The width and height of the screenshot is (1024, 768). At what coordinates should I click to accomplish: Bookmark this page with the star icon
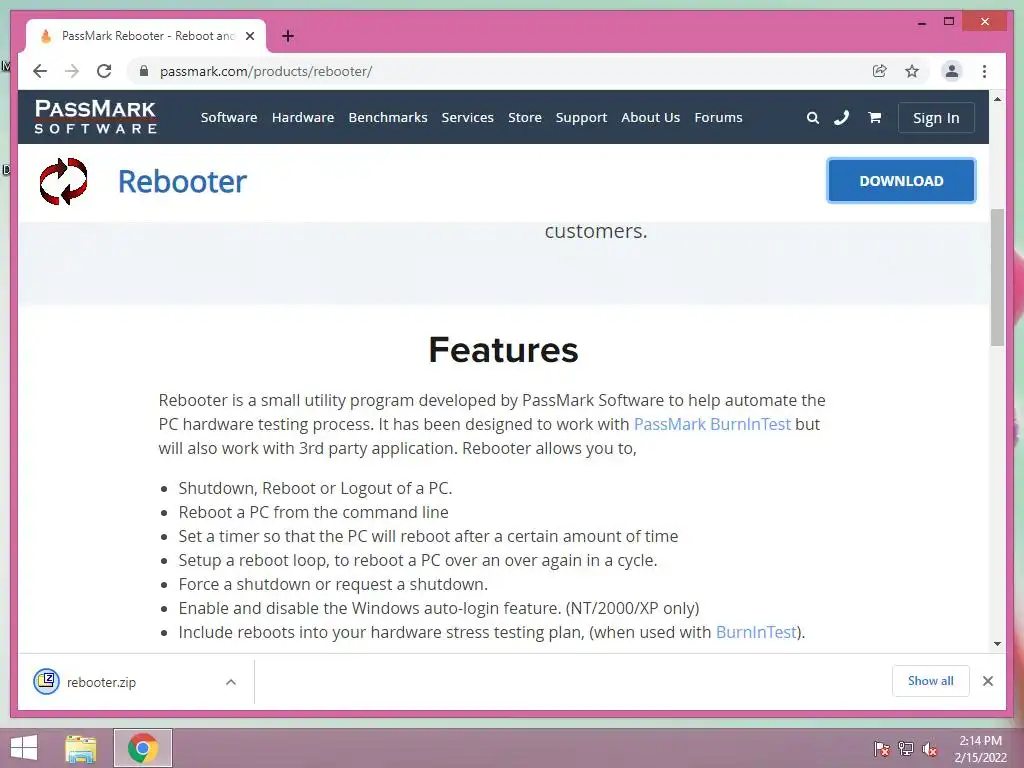[912, 71]
